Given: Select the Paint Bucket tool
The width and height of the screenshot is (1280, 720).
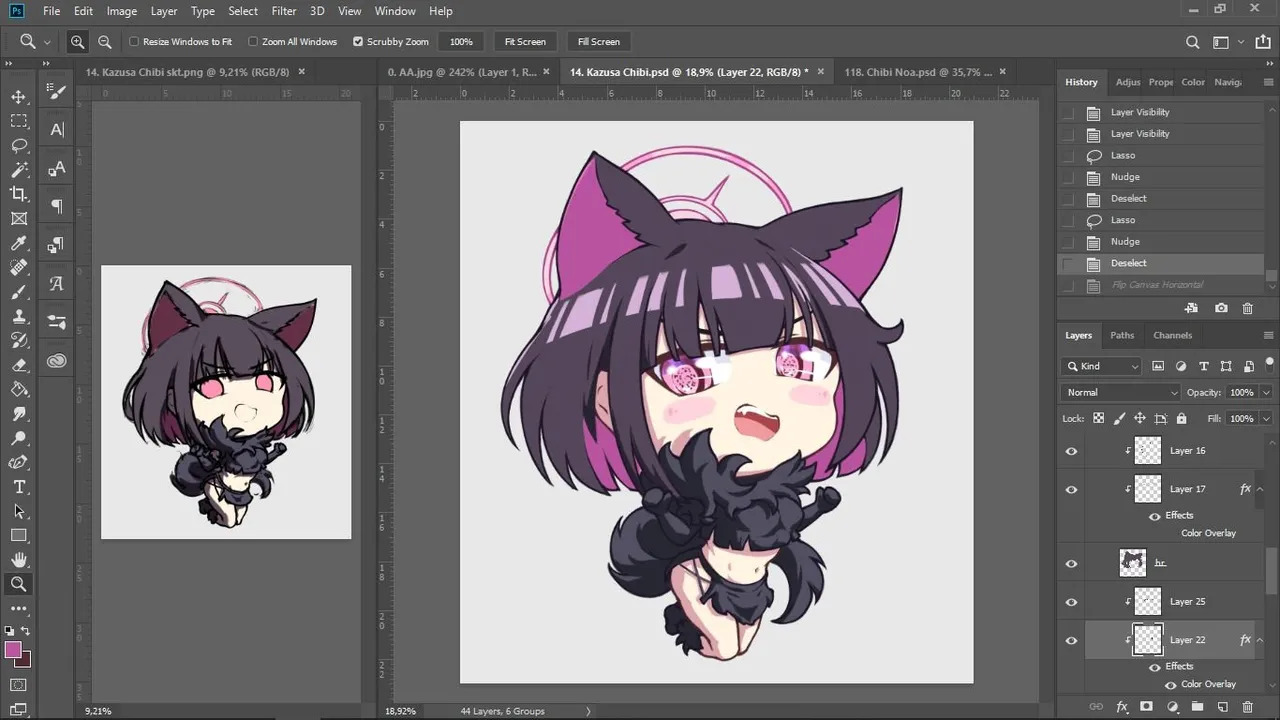Looking at the screenshot, I should point(18,389).
